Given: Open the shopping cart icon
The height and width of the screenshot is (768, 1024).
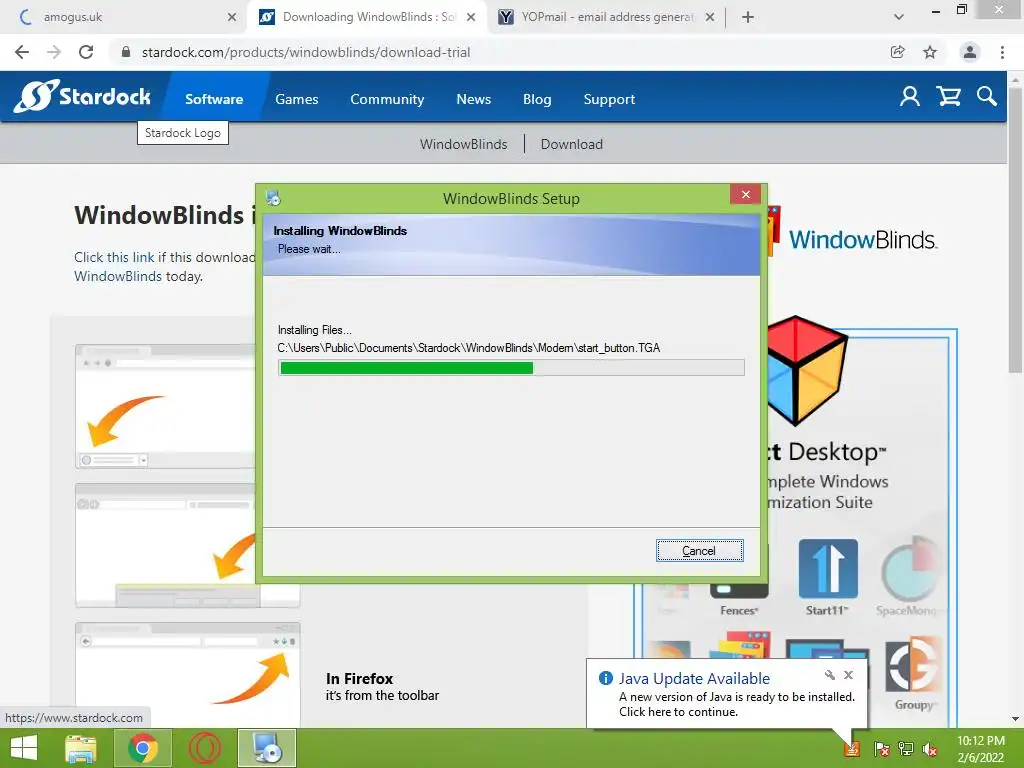Looking at the screenshot, I should 948,97.
